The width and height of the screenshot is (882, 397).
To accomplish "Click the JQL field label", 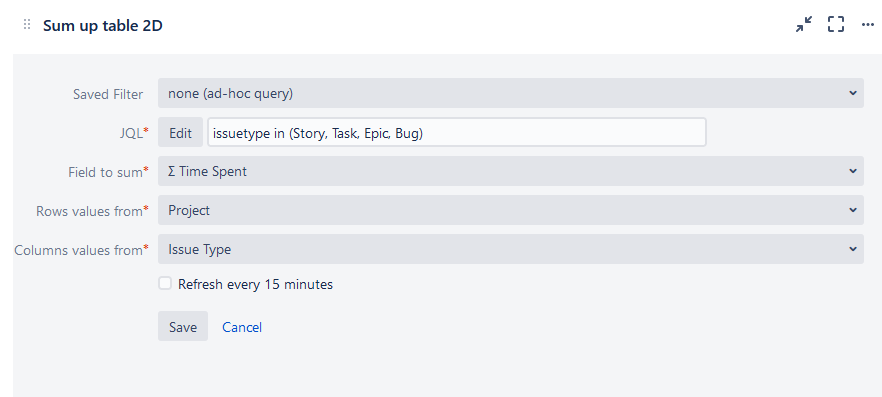I will (x=133, y=133).
